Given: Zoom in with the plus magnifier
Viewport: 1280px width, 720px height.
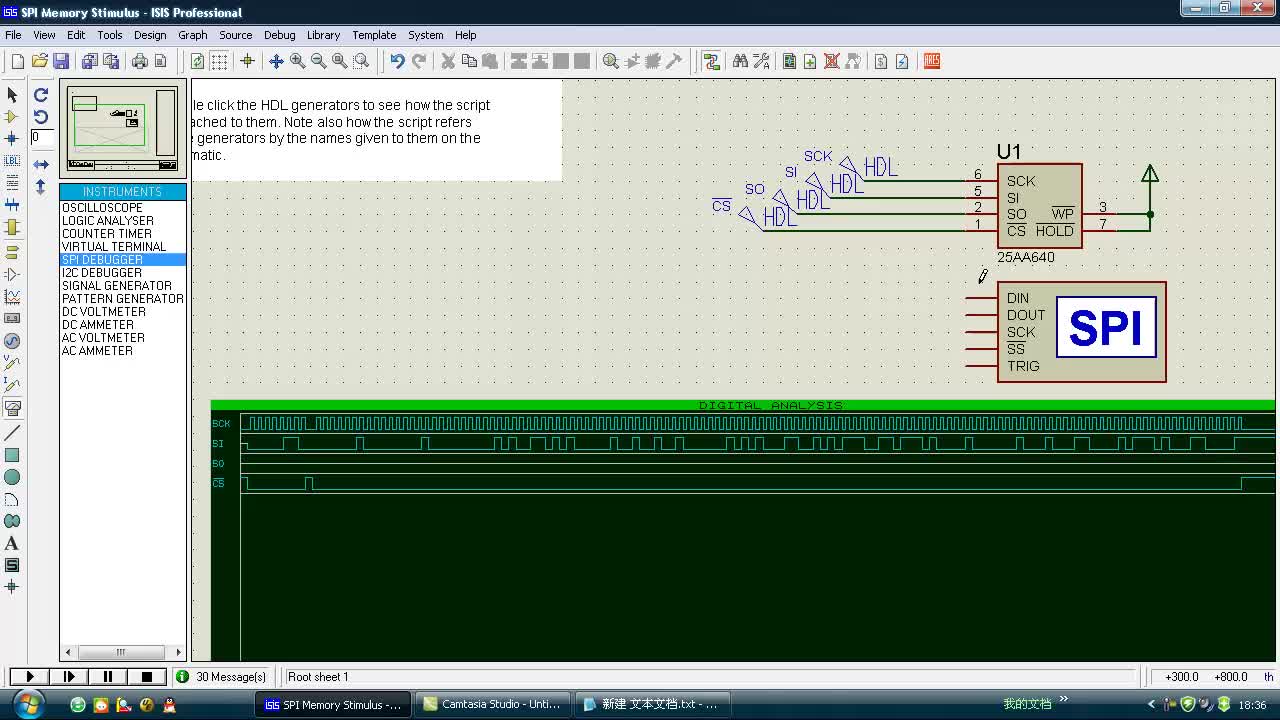Looking at the screenshot, I should click(x=297, y=61).
